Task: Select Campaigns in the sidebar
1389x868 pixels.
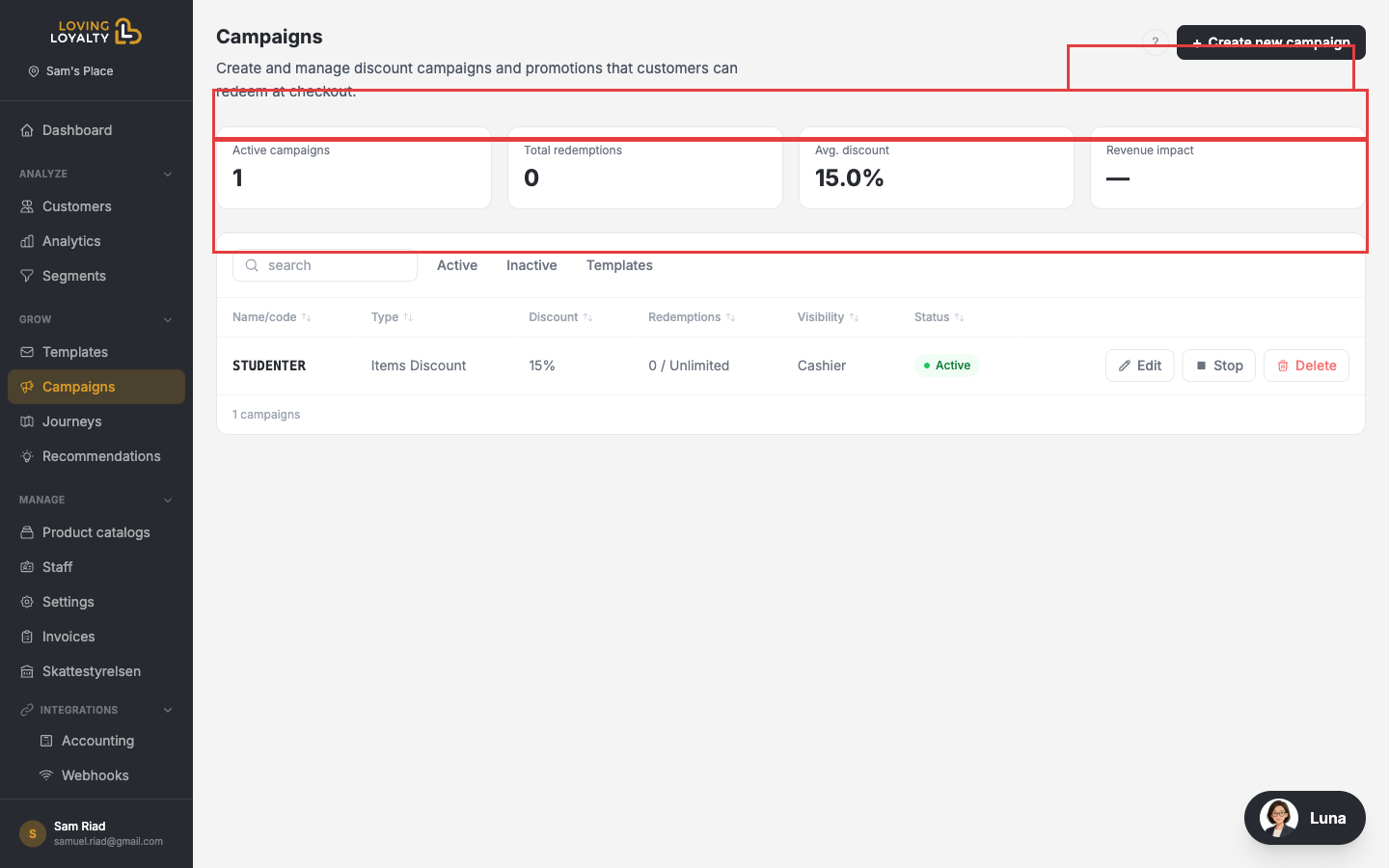Action: [96, 387]
